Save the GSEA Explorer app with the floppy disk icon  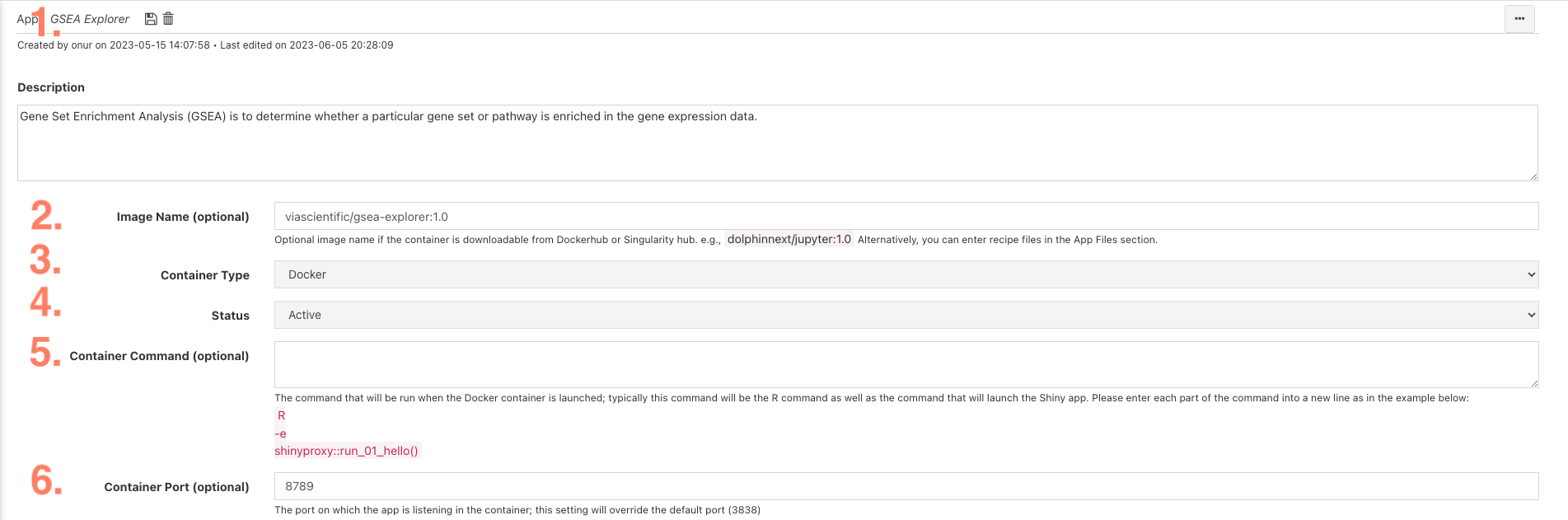(151, 19)
